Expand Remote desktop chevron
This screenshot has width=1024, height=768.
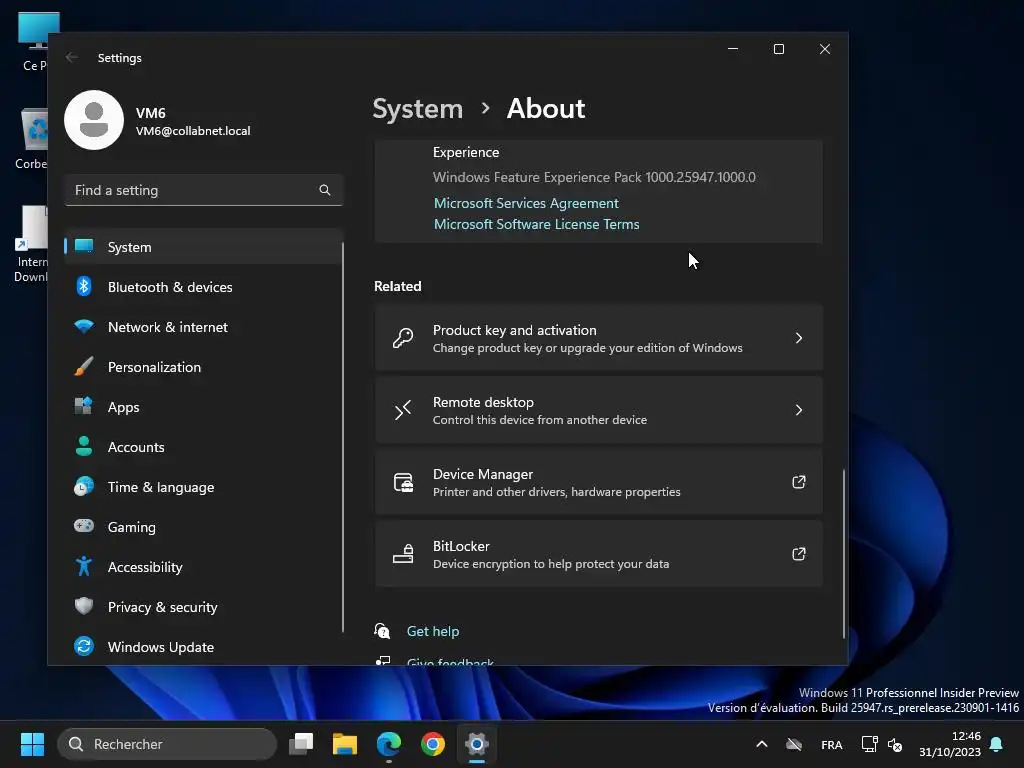799,409
